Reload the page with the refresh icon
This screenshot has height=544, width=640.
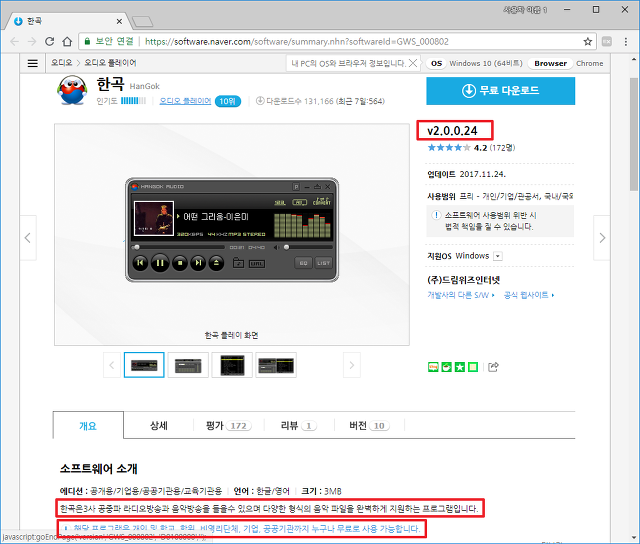tap(49, 42)
